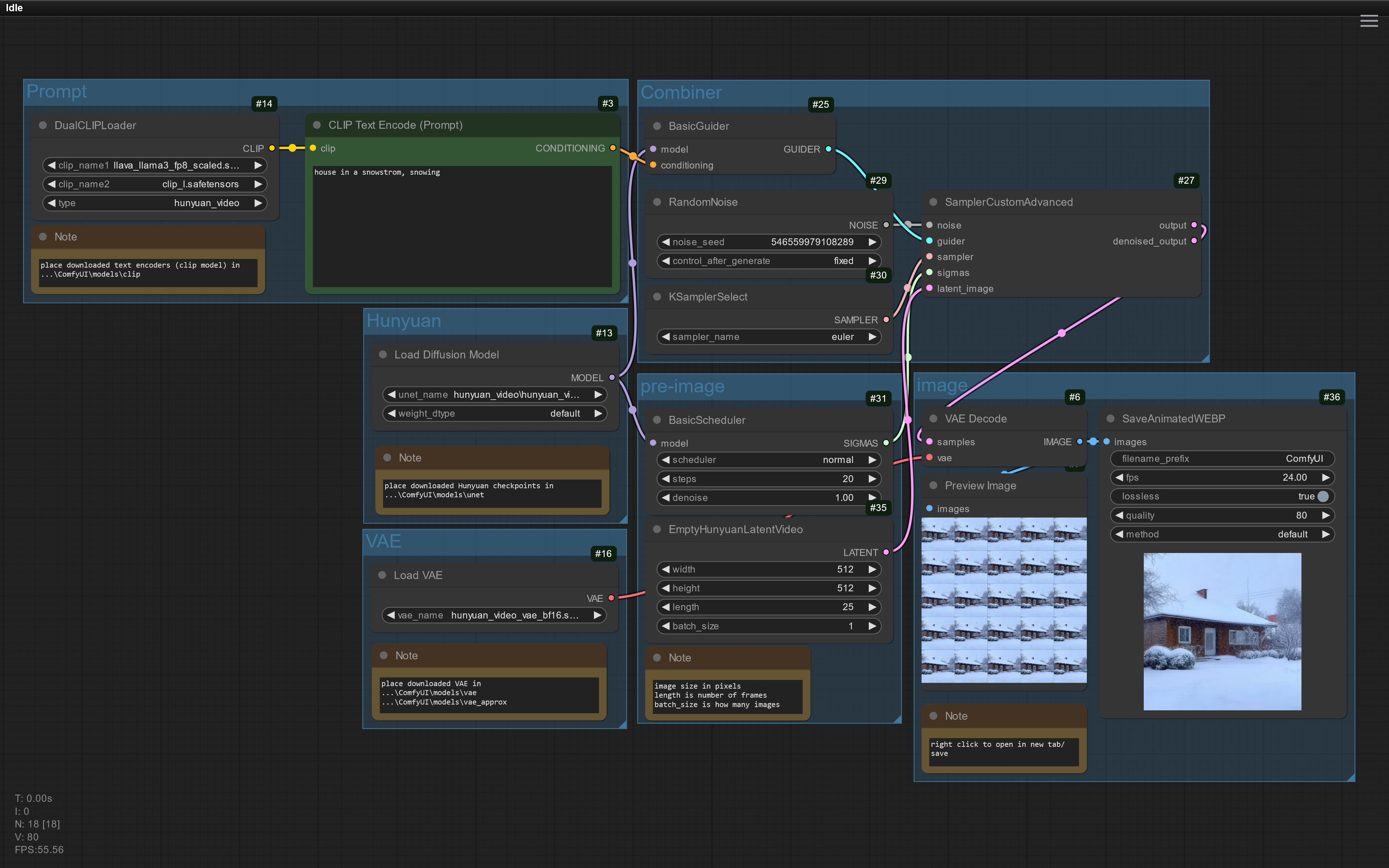Click the CONDITIONING output socket

tap(613, 148)
